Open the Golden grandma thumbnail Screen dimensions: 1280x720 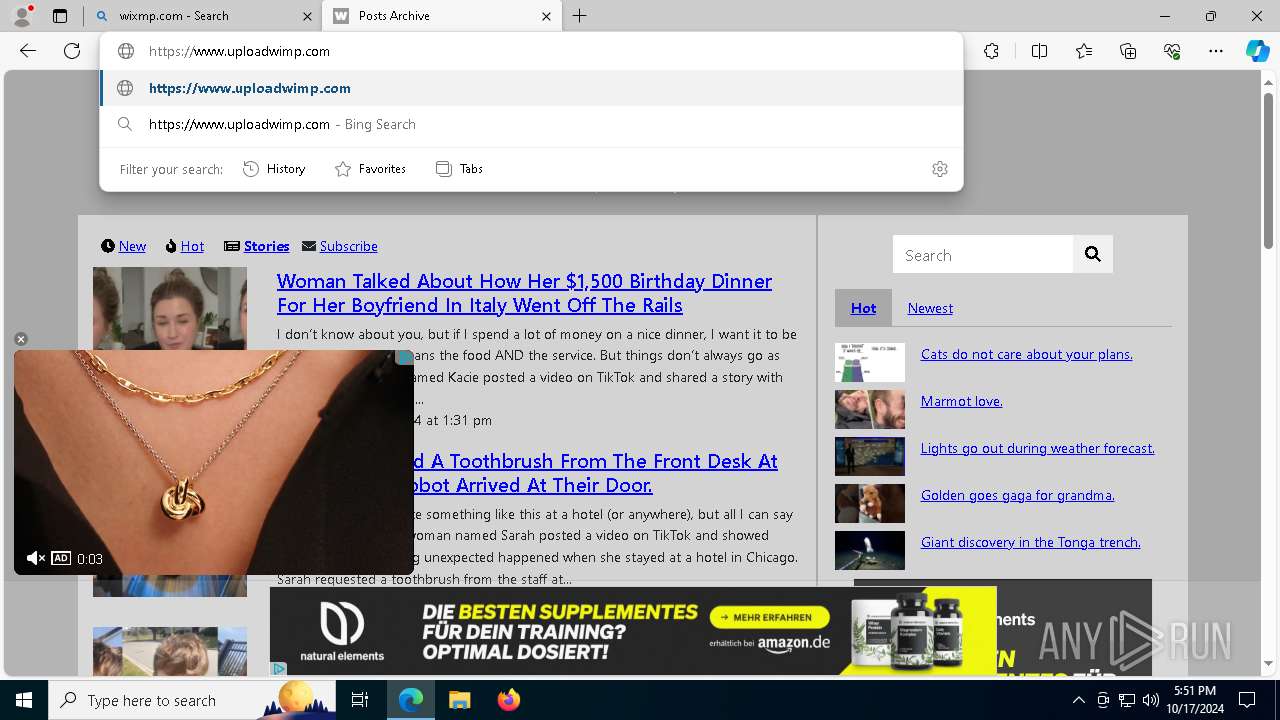(870, 504)
